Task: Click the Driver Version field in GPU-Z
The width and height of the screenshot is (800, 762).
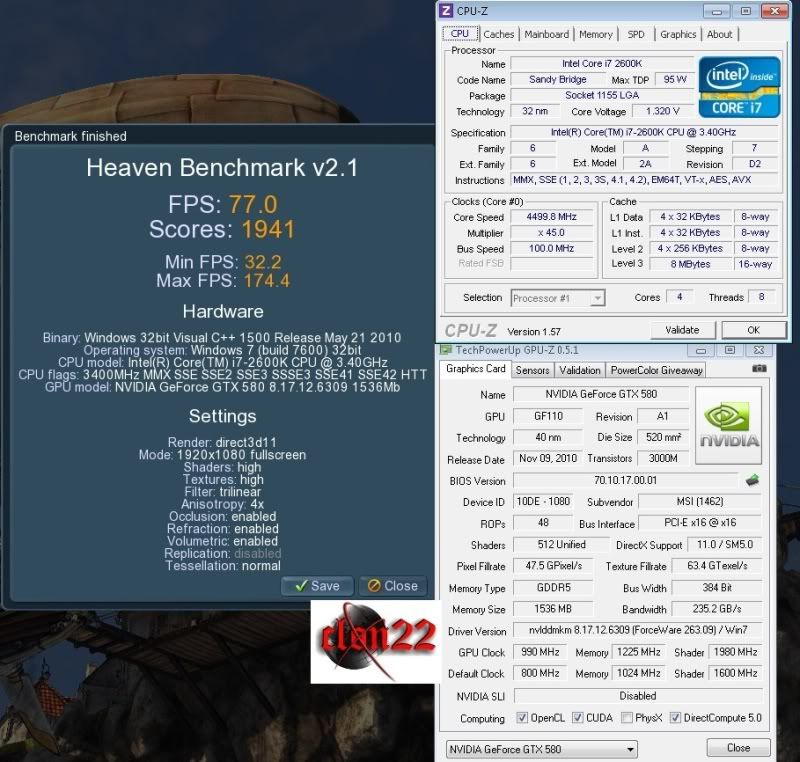Action: point(638,630)
